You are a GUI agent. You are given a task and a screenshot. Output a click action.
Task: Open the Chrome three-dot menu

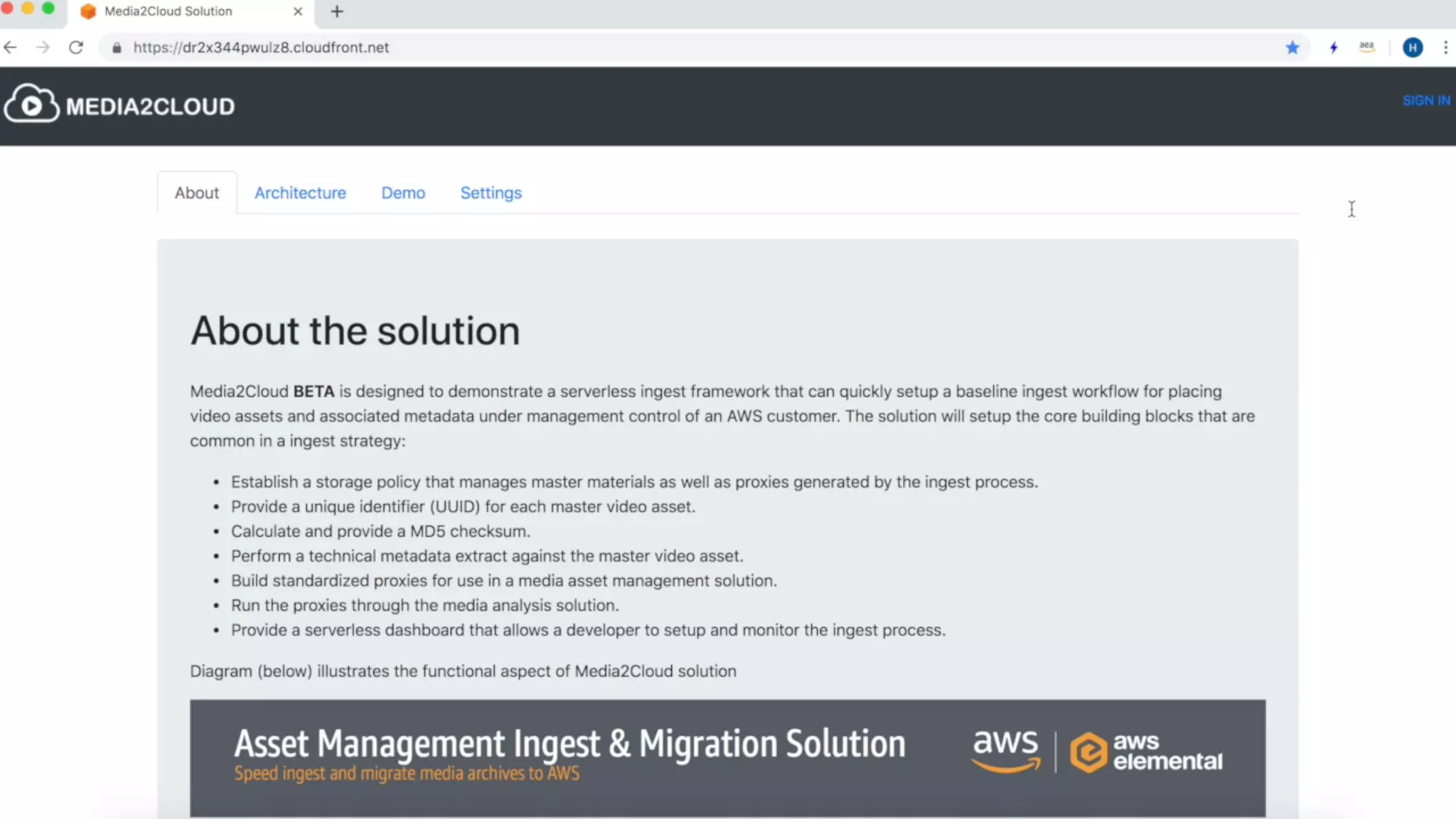tap(1445, 48)
